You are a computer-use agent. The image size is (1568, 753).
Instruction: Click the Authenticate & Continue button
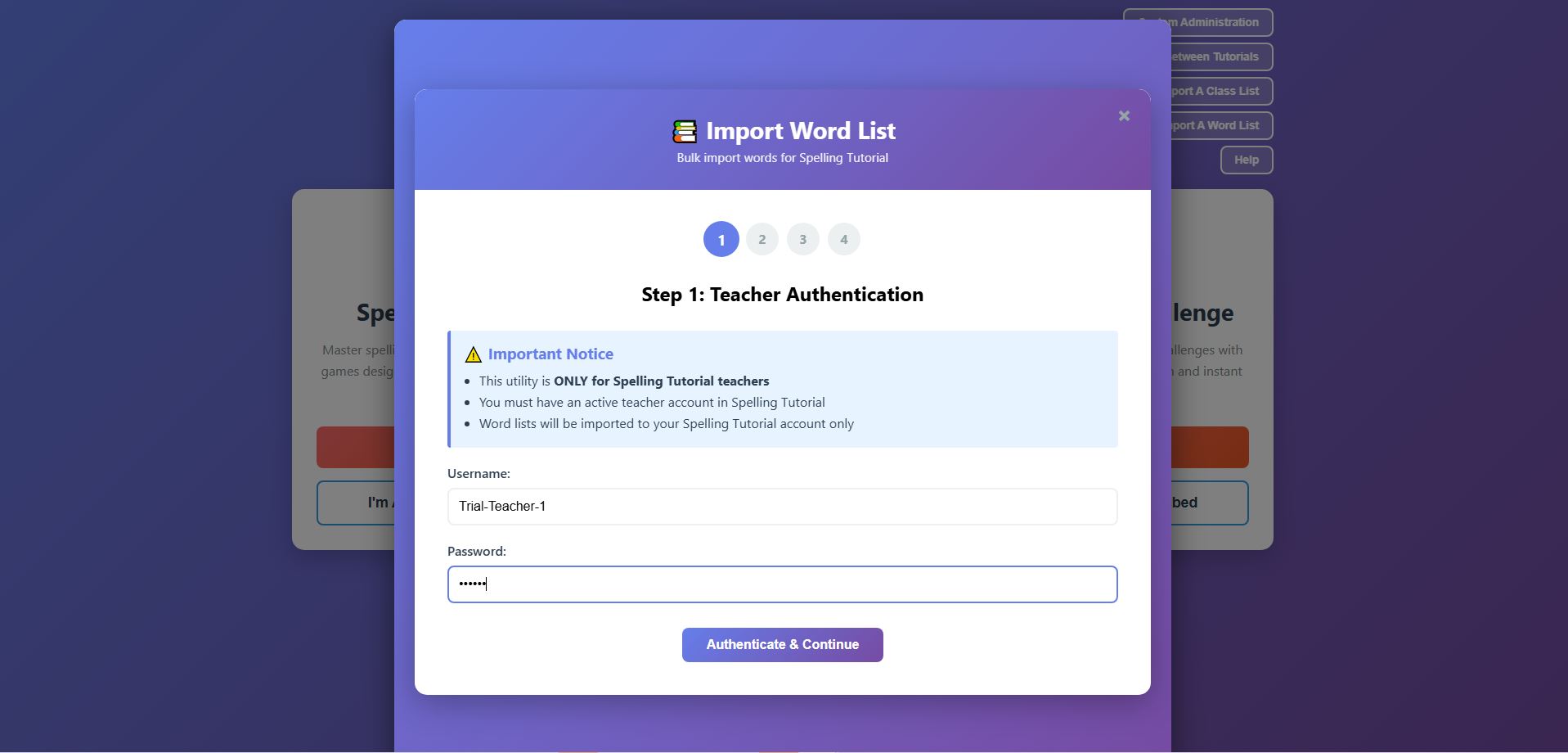(x=782, y=644)
